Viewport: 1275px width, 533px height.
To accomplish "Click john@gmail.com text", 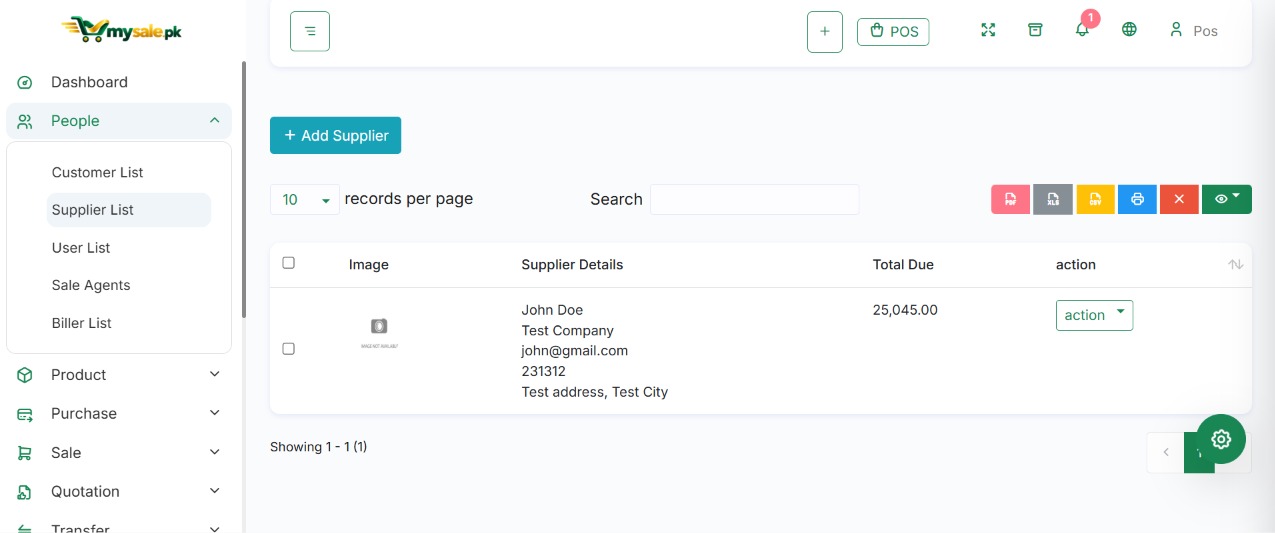I will click(575, 351).
